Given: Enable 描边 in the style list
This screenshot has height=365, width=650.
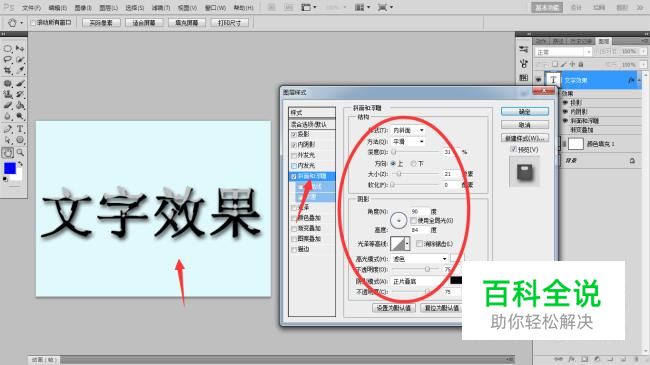Looking at the screenshot, I should [x=293, y=250].
